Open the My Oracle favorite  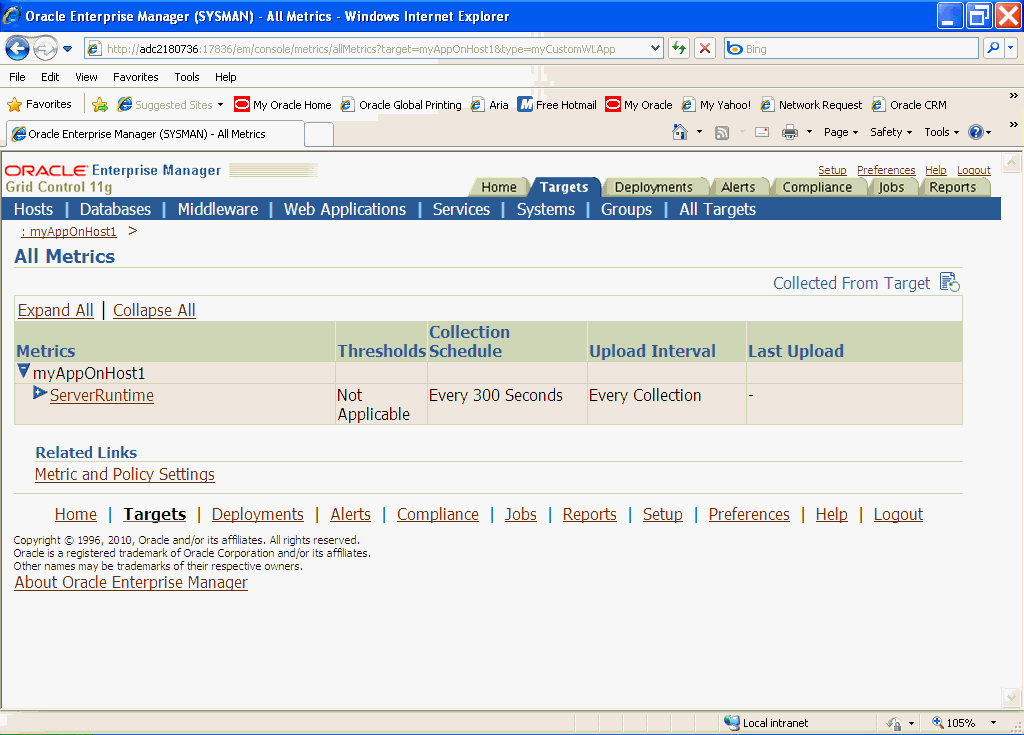(x=639, y=105)
